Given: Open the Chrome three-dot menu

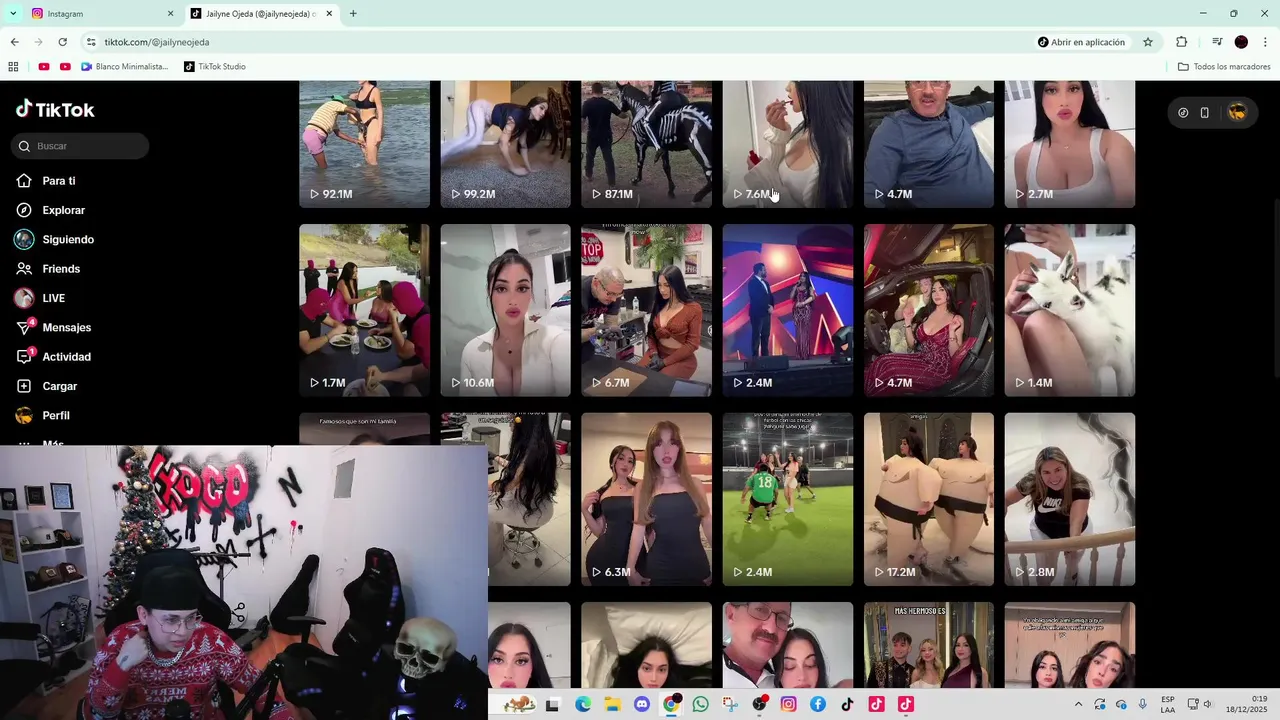Looking at the screenshot, I should pos(1265,42).
